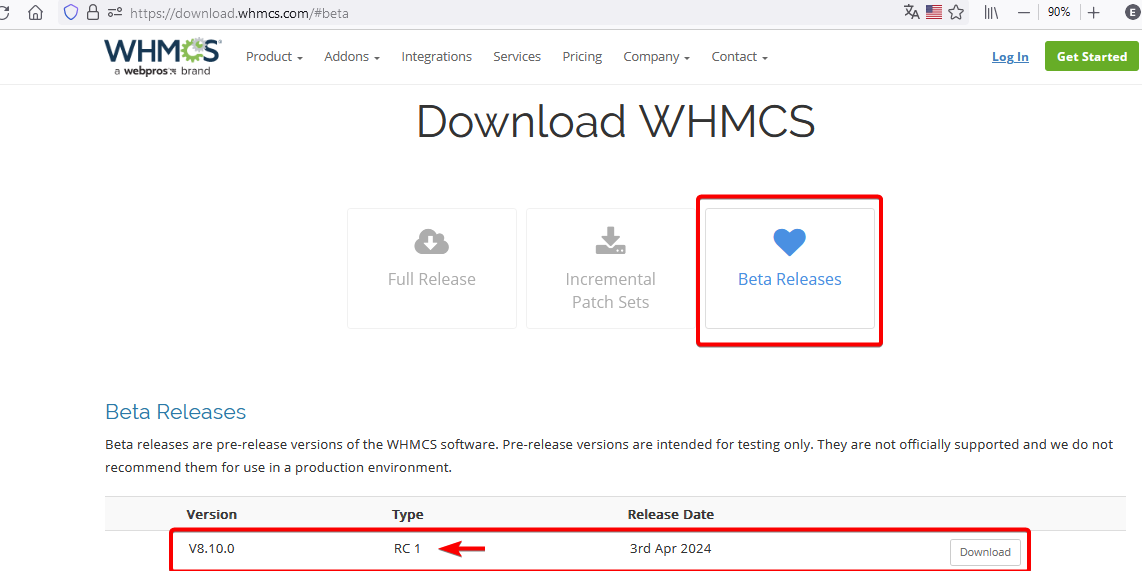Click the Download WHMCS page title
1142x571 pixels.
tap(615, 121)
